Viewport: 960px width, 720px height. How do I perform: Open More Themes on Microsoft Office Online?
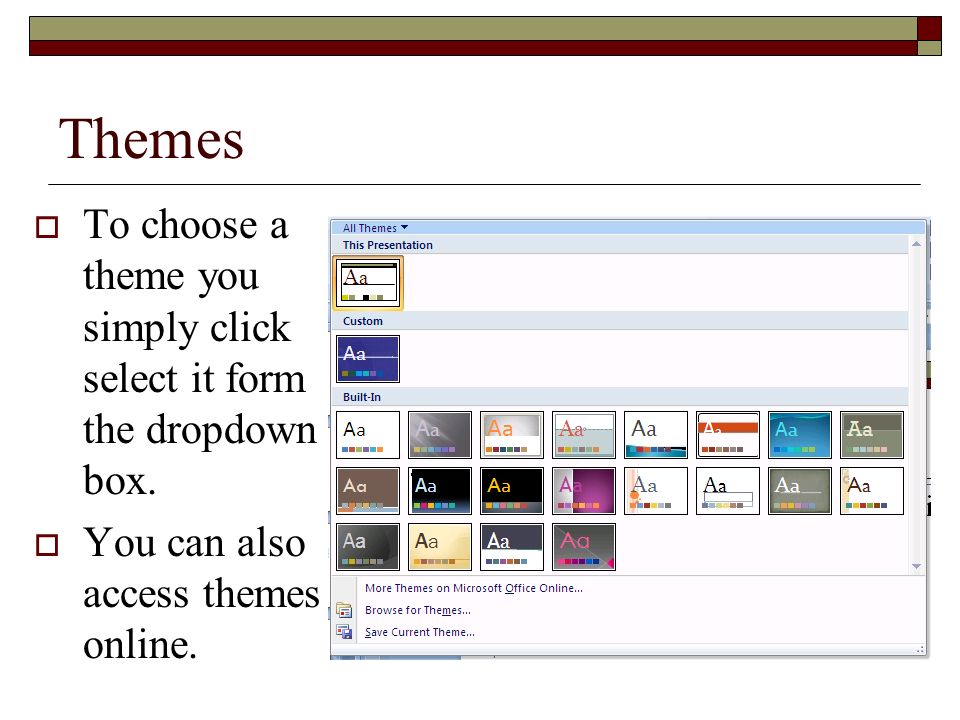point(473,588)
